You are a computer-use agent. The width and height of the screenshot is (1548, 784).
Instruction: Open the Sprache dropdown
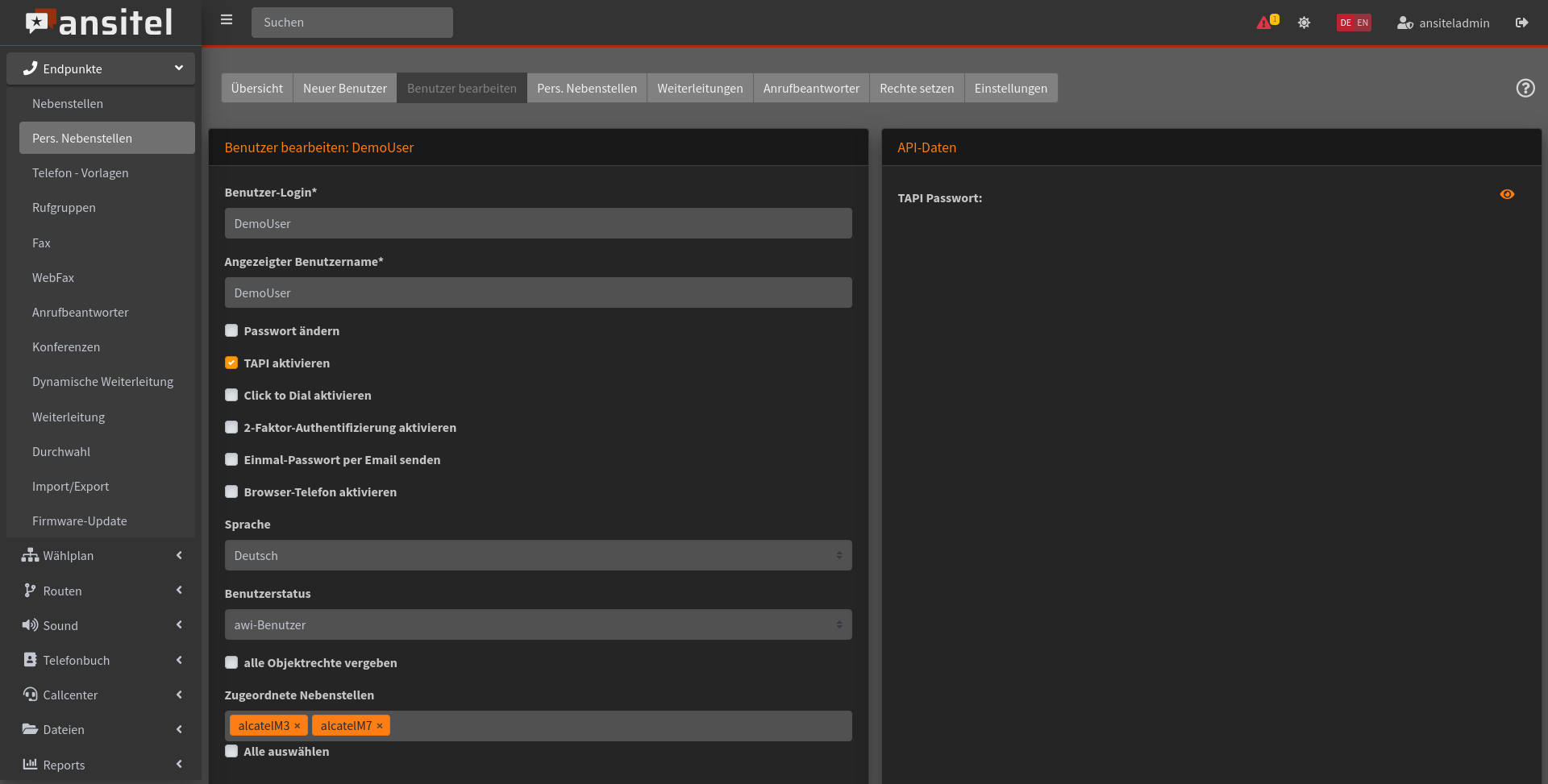(x=538, y=555)
